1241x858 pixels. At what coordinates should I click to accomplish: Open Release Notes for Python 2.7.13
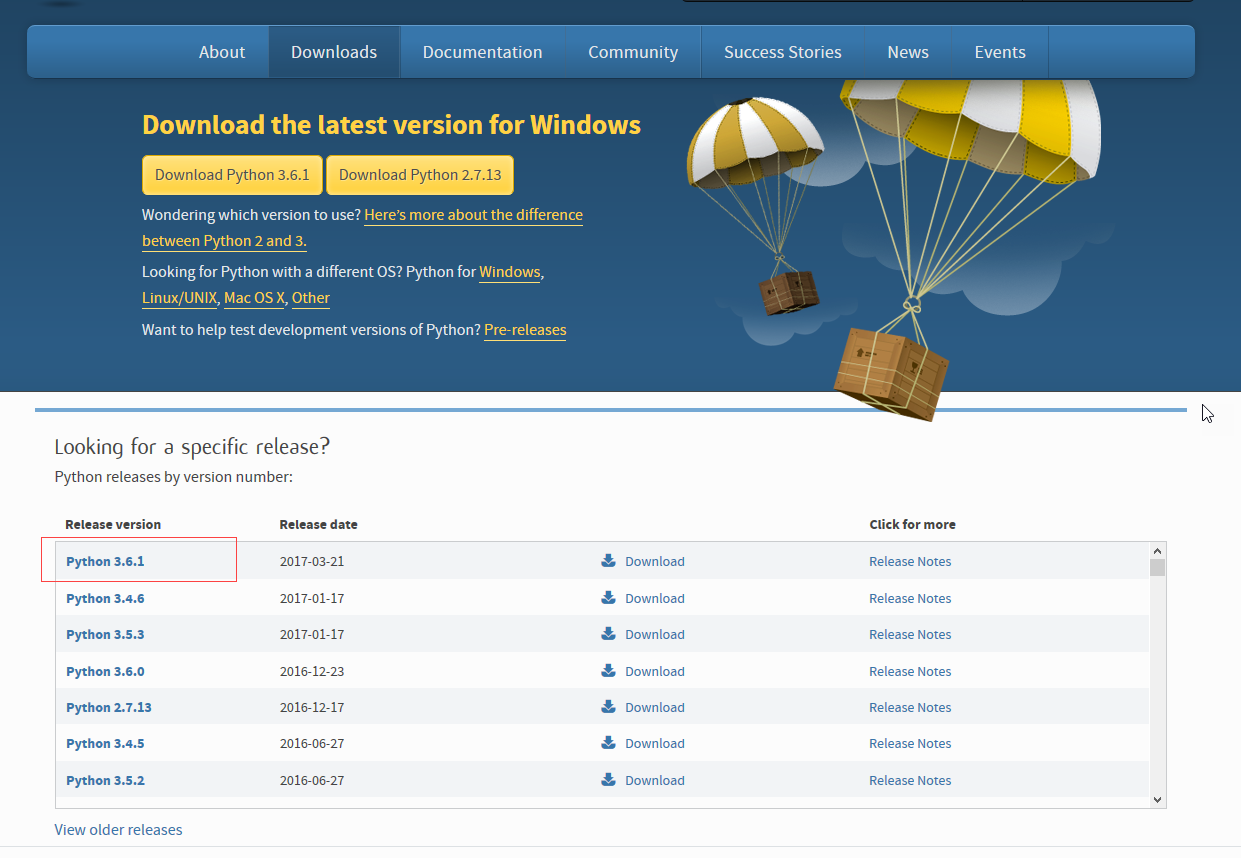(910, 707)
